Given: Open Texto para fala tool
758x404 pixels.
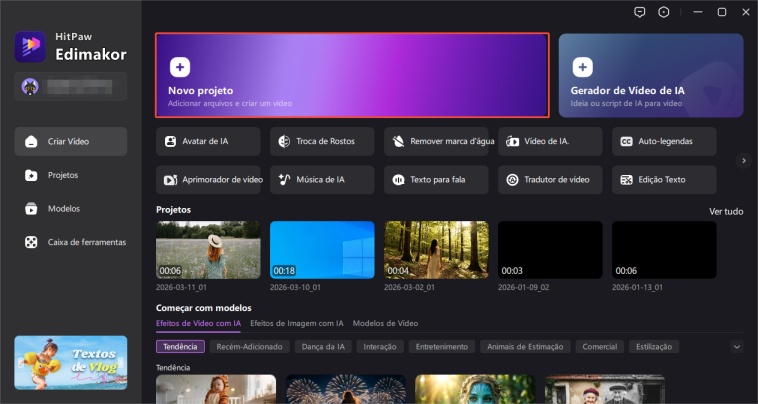Looking at the screenshot, I should pos(436,180).
